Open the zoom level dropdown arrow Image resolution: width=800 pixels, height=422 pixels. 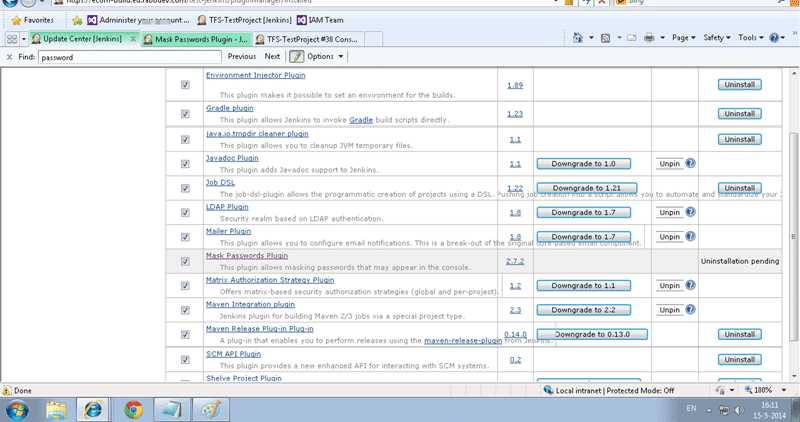click(x=784, y=390)
